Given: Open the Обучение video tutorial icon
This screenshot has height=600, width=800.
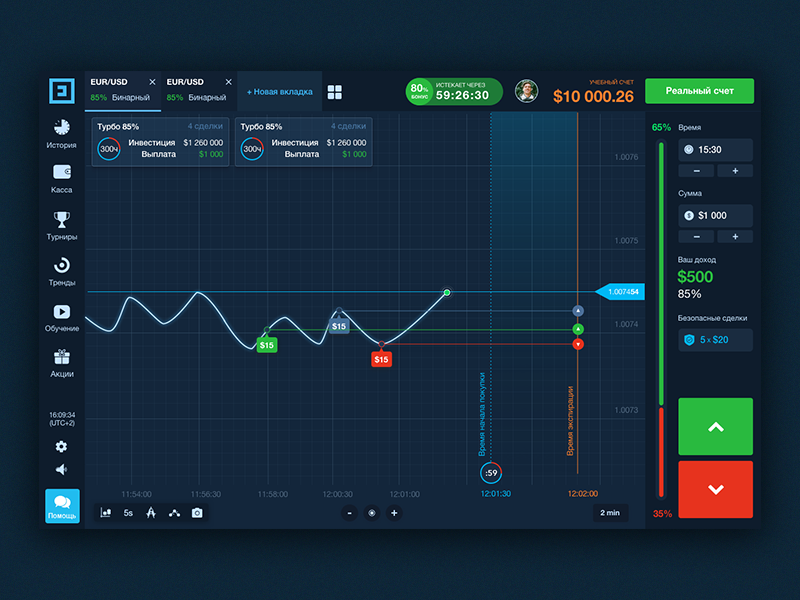Looking at the screenshot, I should tap(62, 311).
